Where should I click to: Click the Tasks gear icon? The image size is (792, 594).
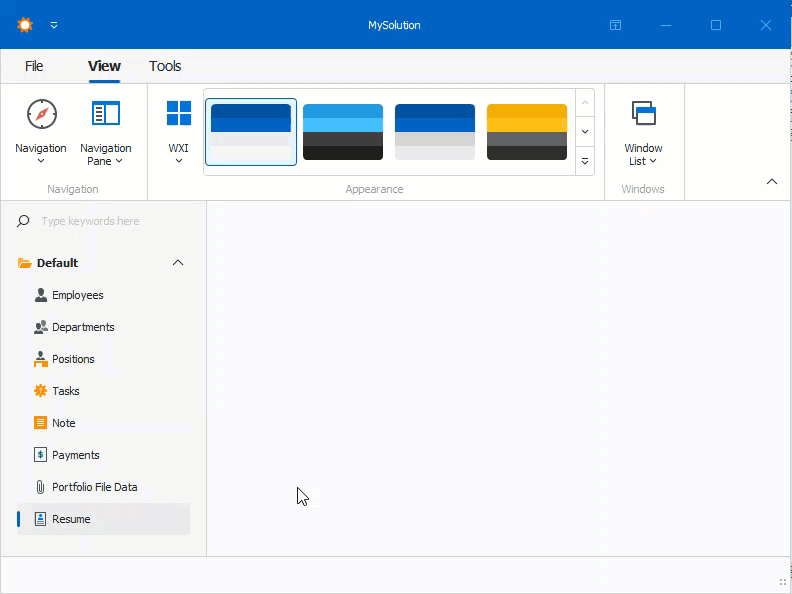[x=40, y=391]
